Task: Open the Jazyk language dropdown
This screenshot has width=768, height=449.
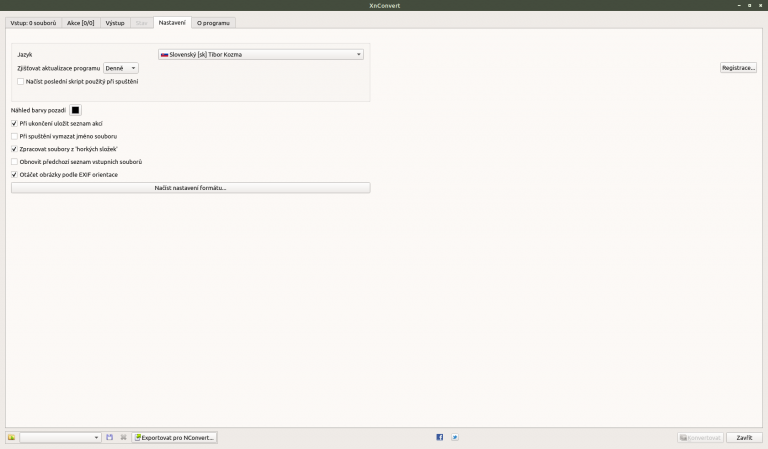Action: [x=261, y=54]
